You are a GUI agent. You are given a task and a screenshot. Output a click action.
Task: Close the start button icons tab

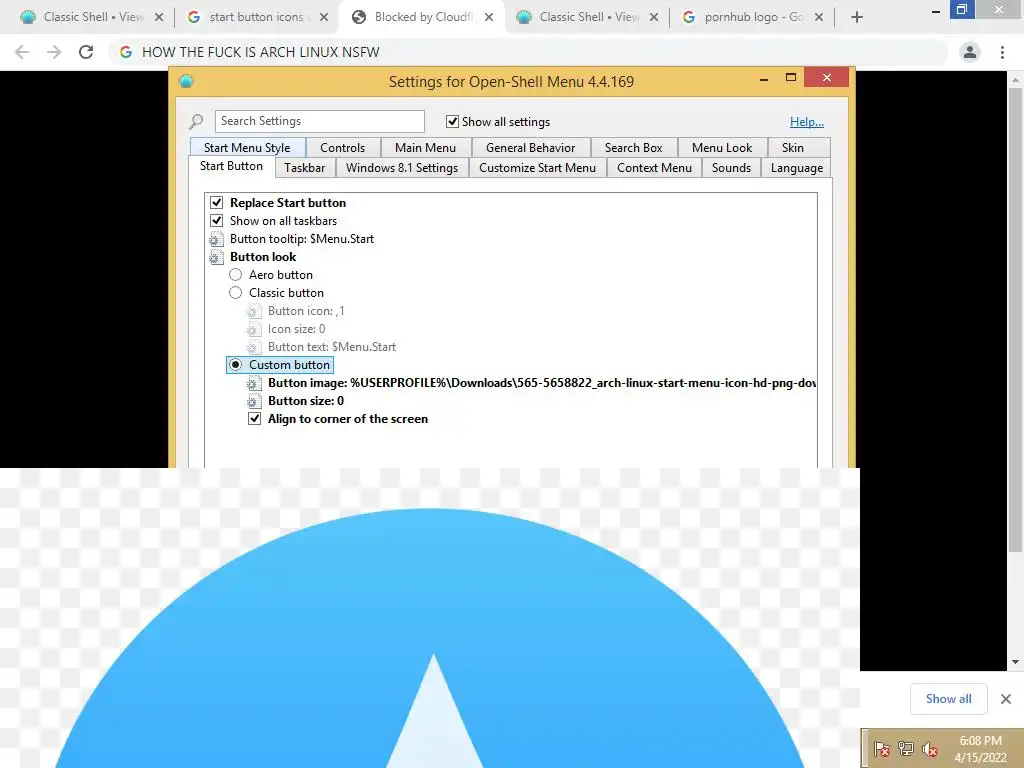324,18
